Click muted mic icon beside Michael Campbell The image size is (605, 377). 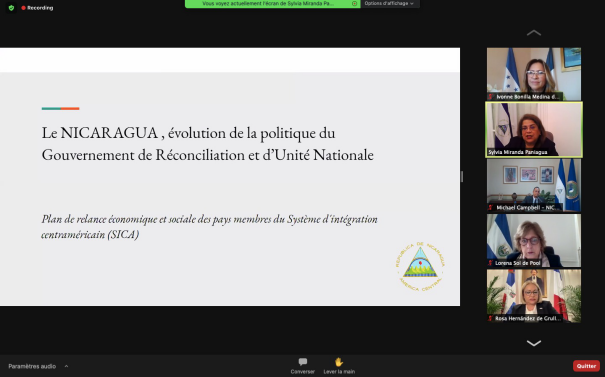coord(490,208)
